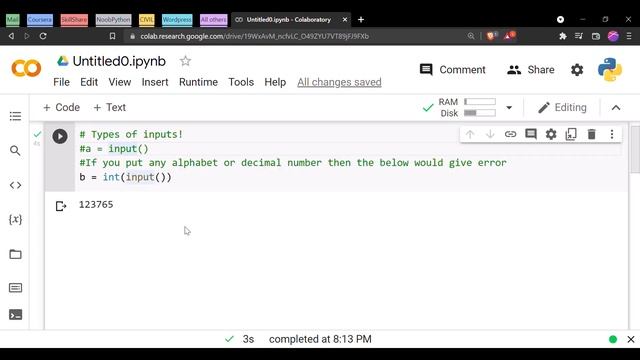Delete the current cell
Screen dimensions: 640x360
[591, 134]
